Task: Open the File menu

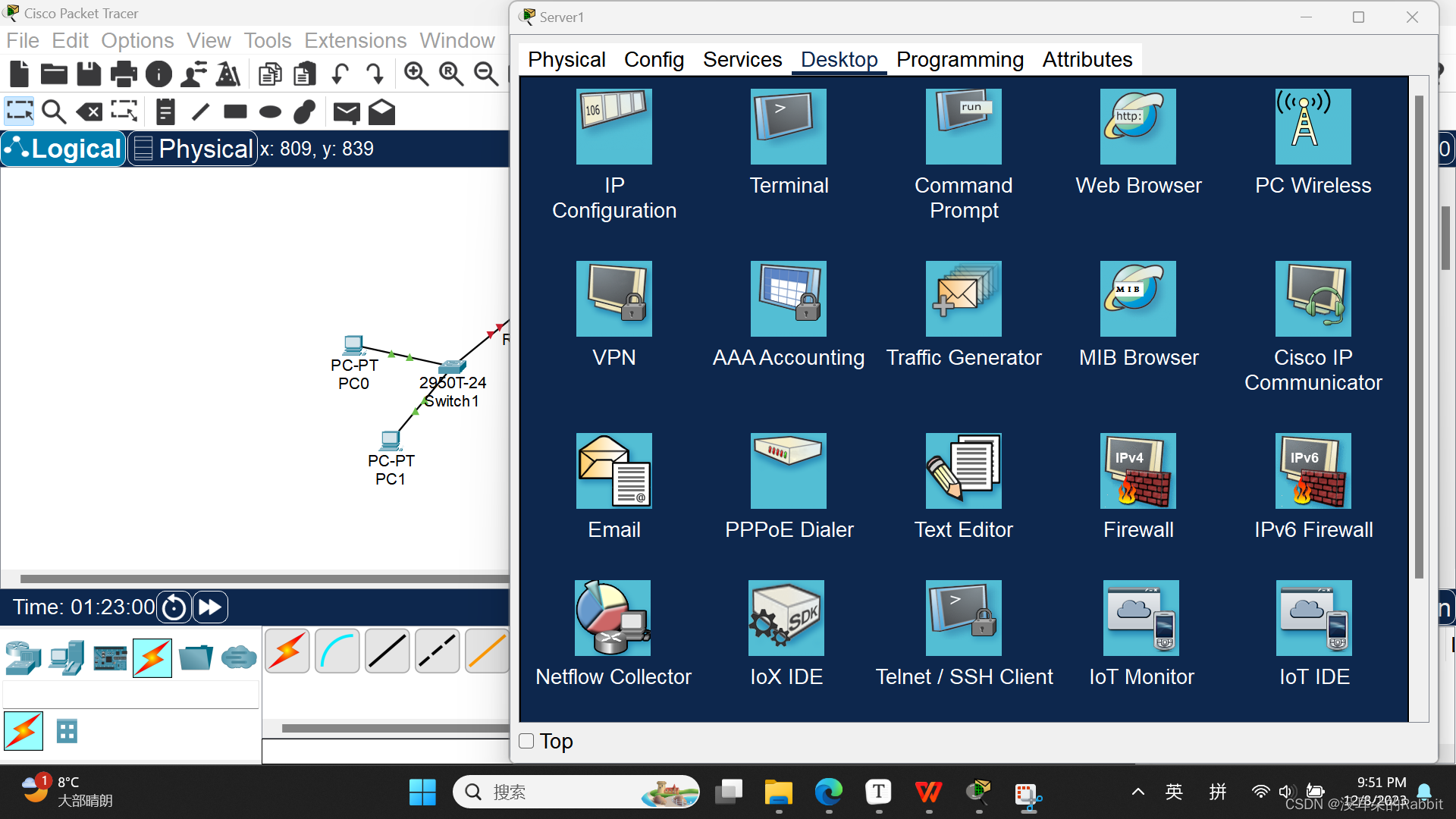Action: point(23,40)
